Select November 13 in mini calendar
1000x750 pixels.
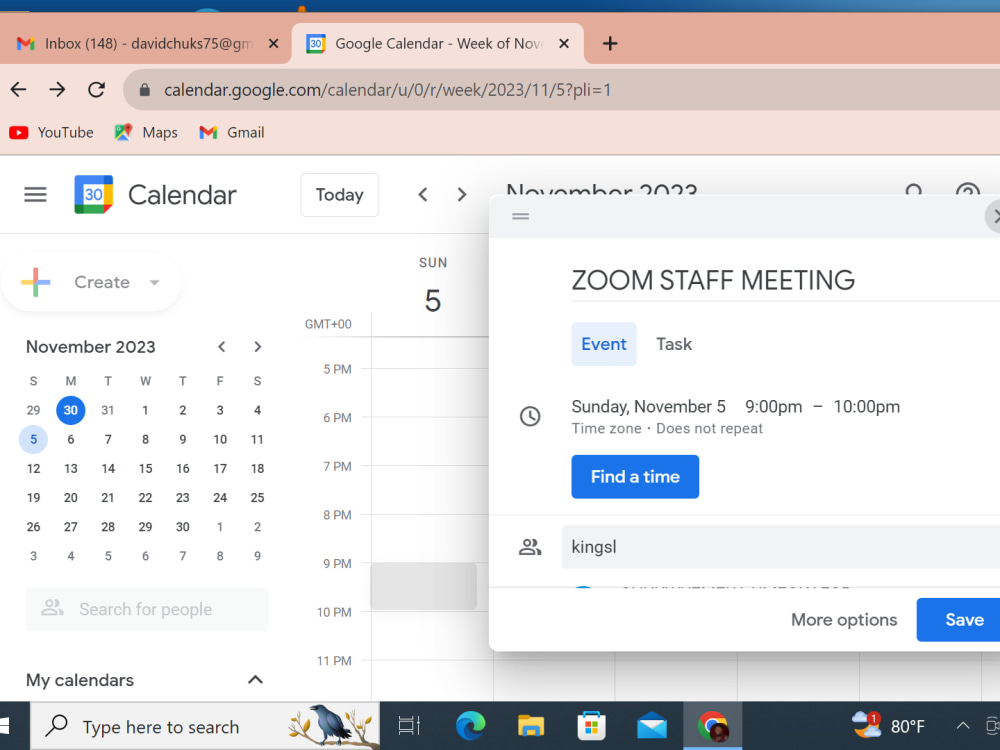[x=71, y=469]
